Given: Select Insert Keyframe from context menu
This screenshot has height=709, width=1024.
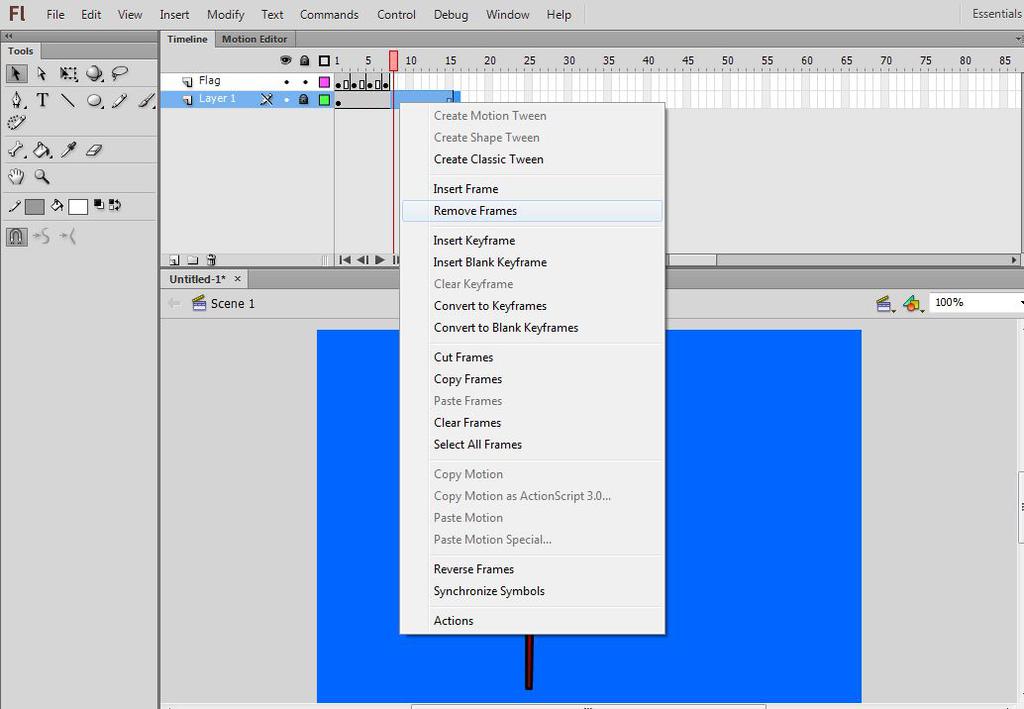Looking at the screenshot, I should click(x=474, y=240).
